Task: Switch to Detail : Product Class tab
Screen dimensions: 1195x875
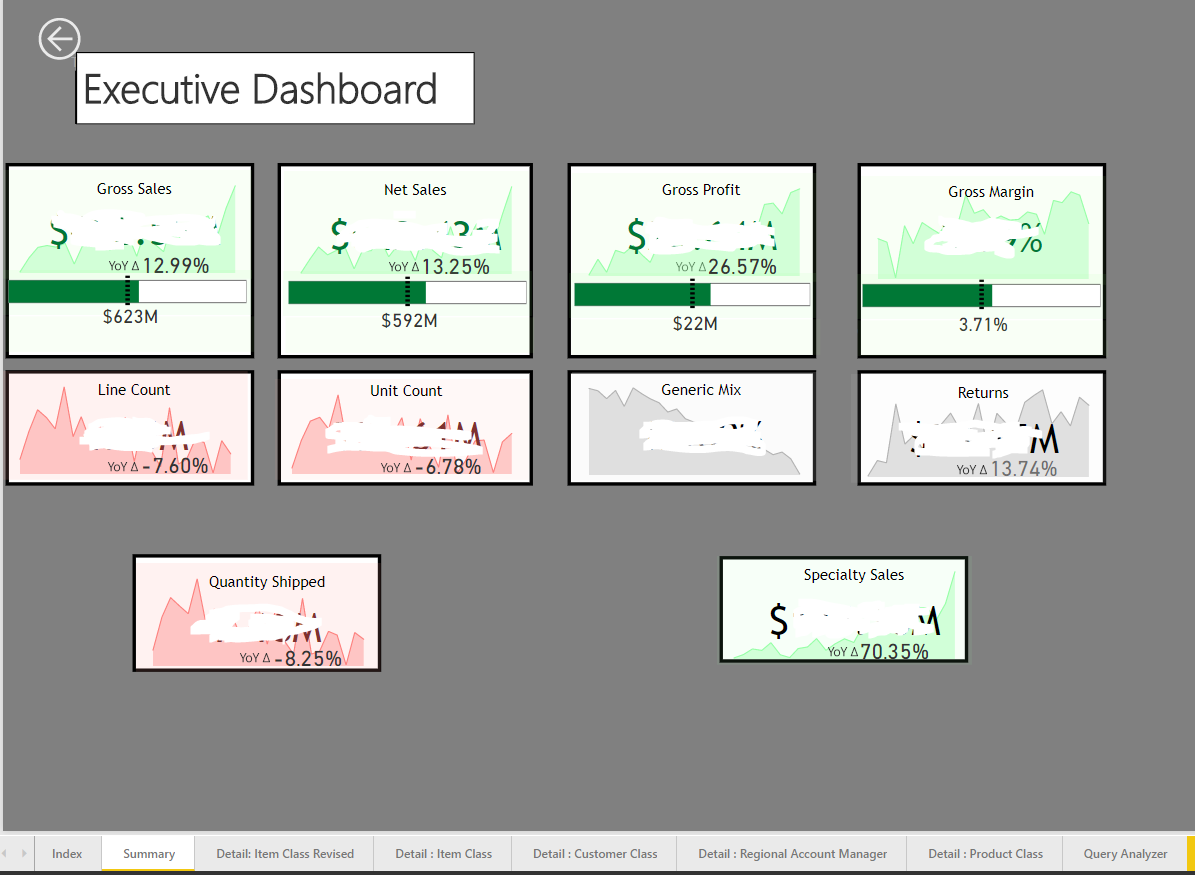Action: [985, 853]
